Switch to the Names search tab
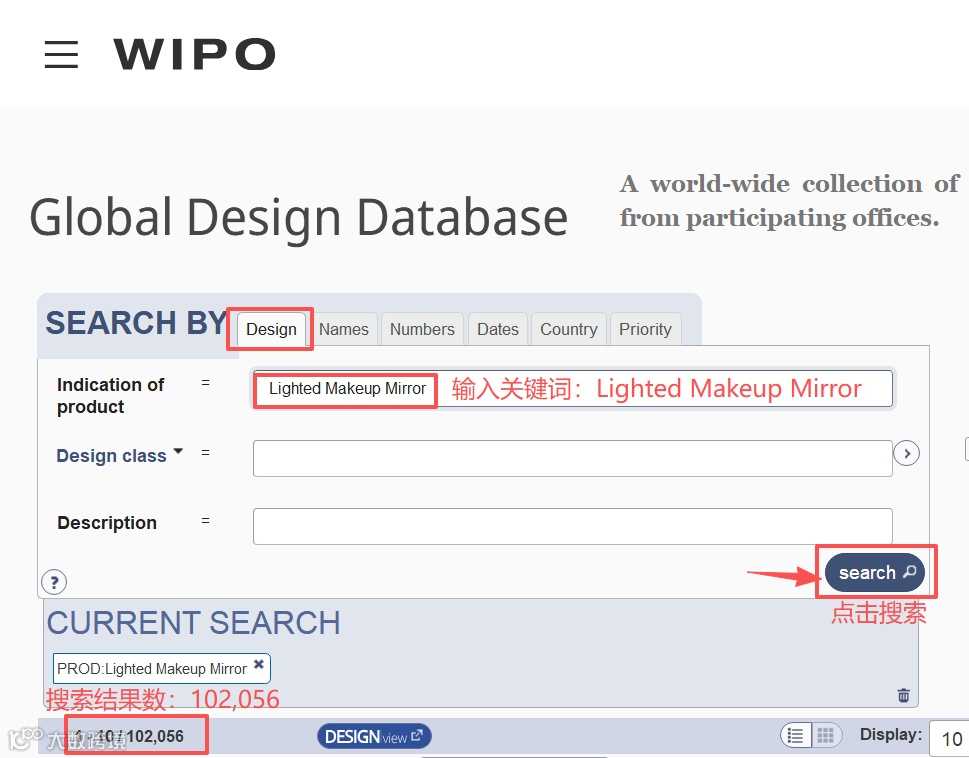This screenshot has width=969, height=758. (344, 329)
